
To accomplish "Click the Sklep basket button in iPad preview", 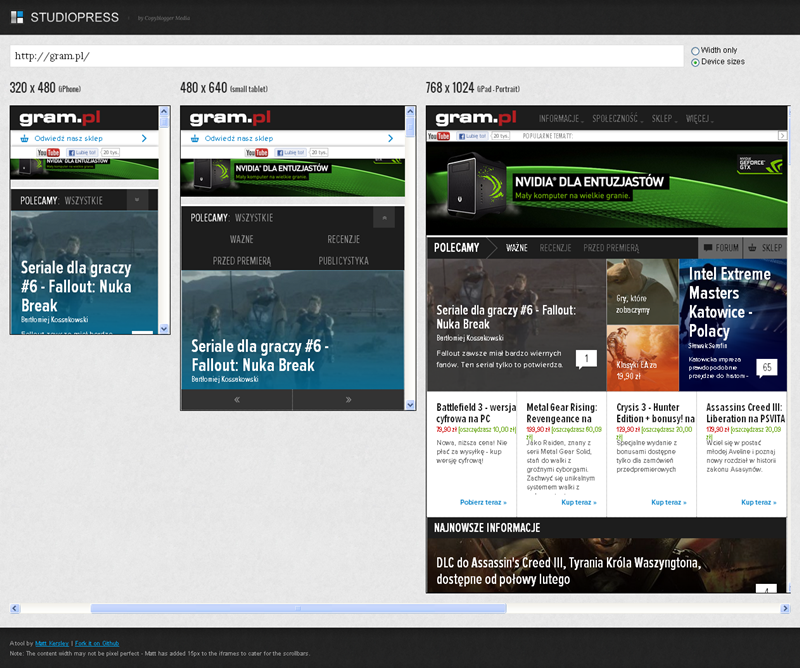I will (766, 248).
